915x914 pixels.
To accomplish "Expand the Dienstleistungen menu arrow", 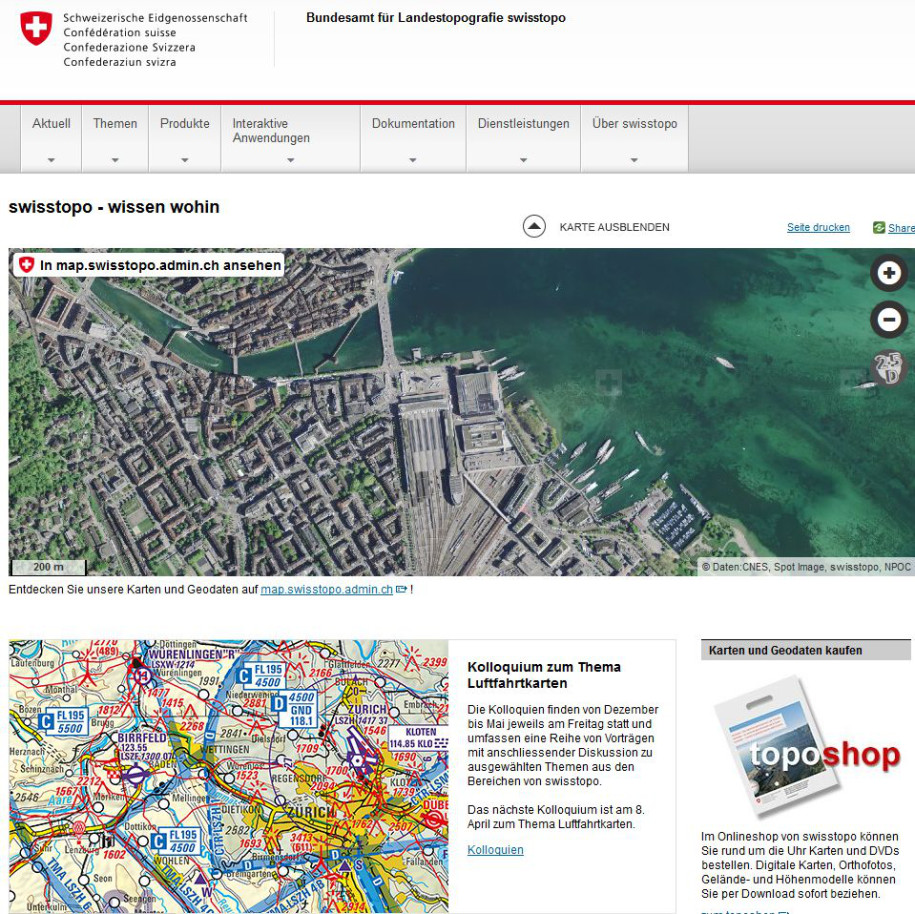I will [523, 160].
